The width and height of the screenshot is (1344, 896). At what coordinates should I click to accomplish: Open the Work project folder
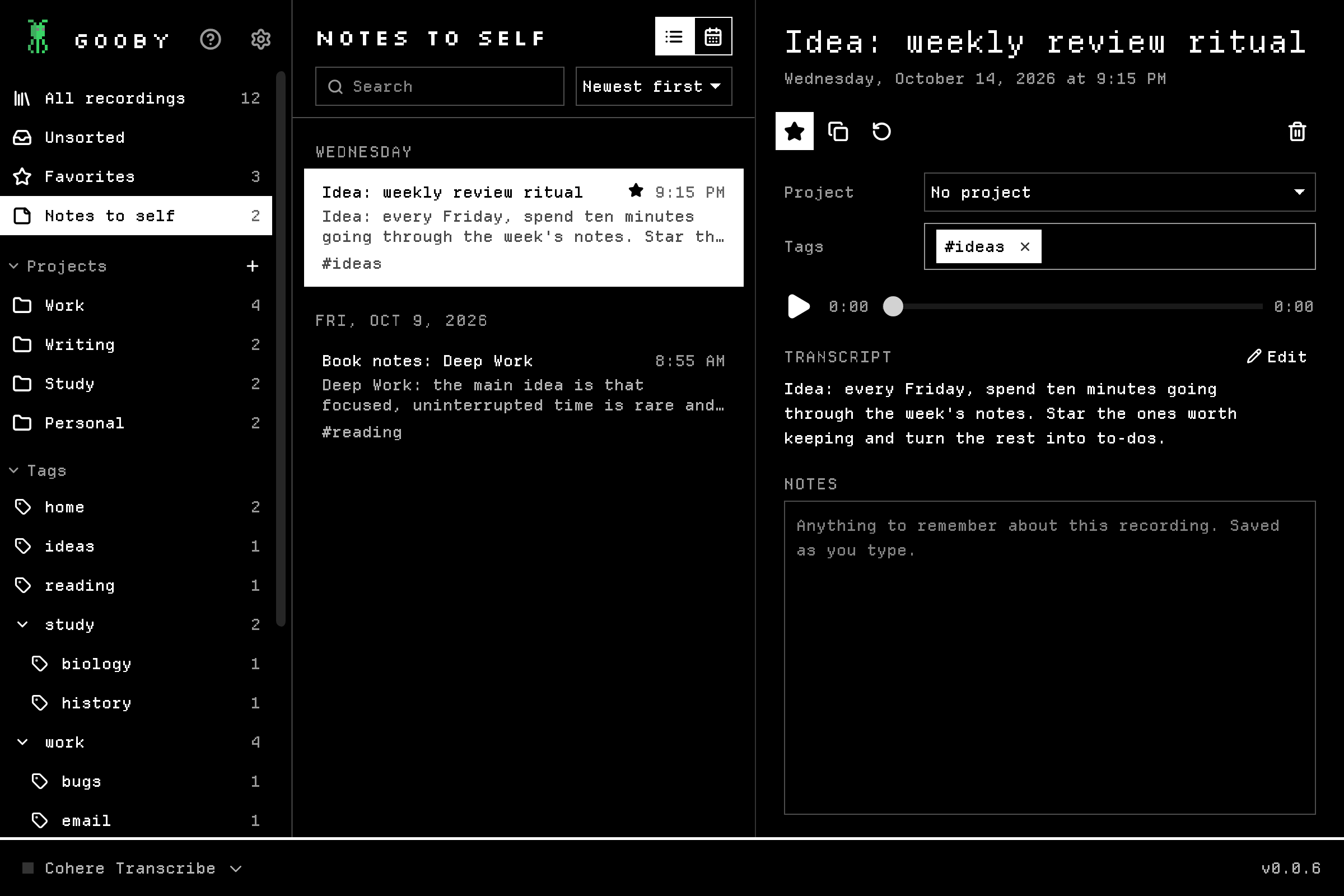(136, 305)
